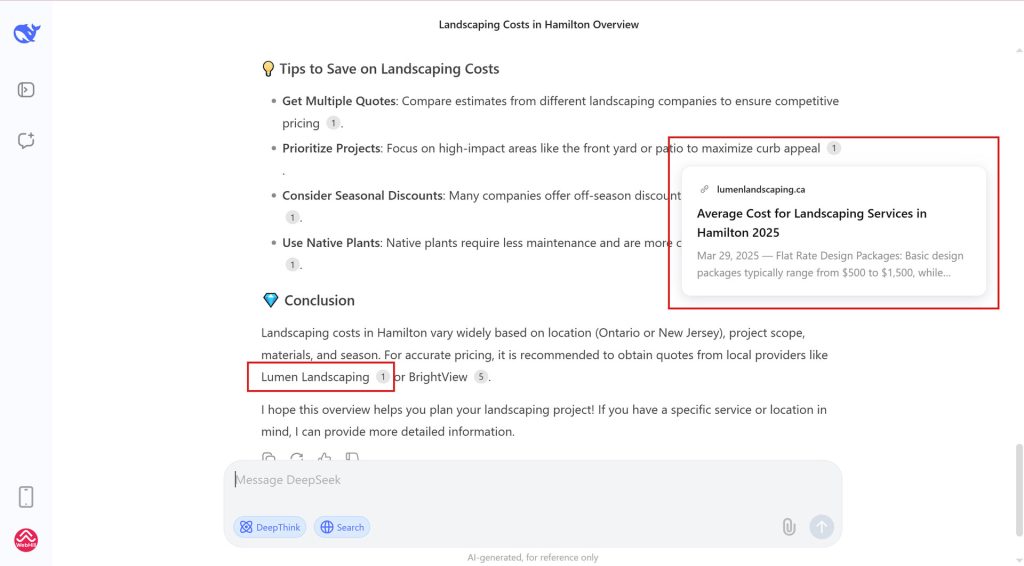Attach a file with the paperclip icon
Screen dimensions: 1024x566
[789, 527]
